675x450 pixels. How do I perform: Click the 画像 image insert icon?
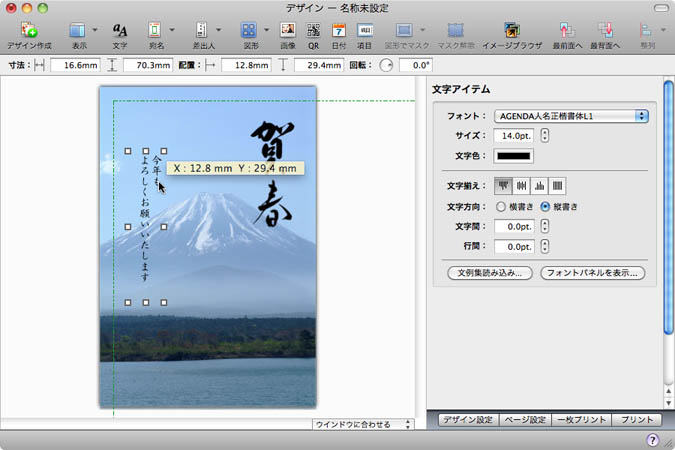[287, 31]
